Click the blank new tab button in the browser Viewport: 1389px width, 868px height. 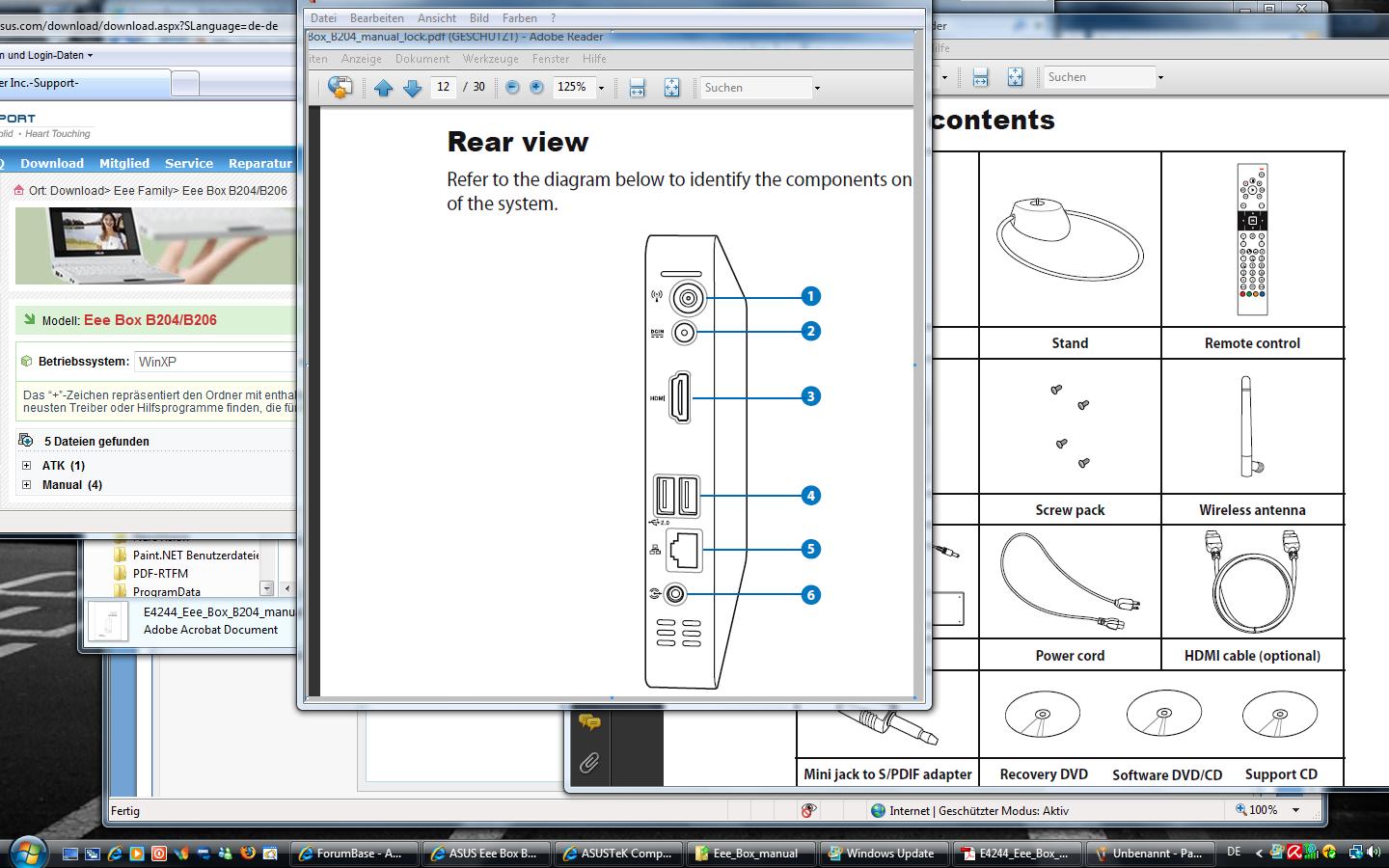pyautogui.click(x=185, y=84)
